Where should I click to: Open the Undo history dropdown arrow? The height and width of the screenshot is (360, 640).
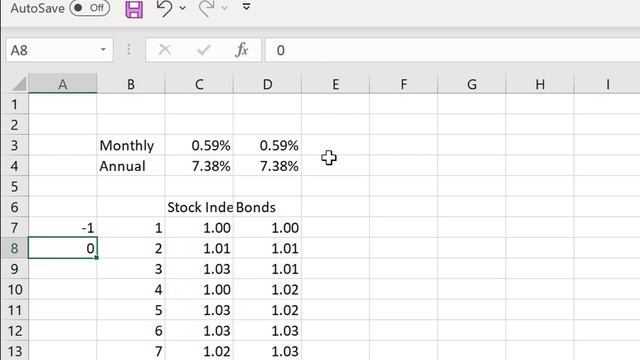[x=182, y=8]
